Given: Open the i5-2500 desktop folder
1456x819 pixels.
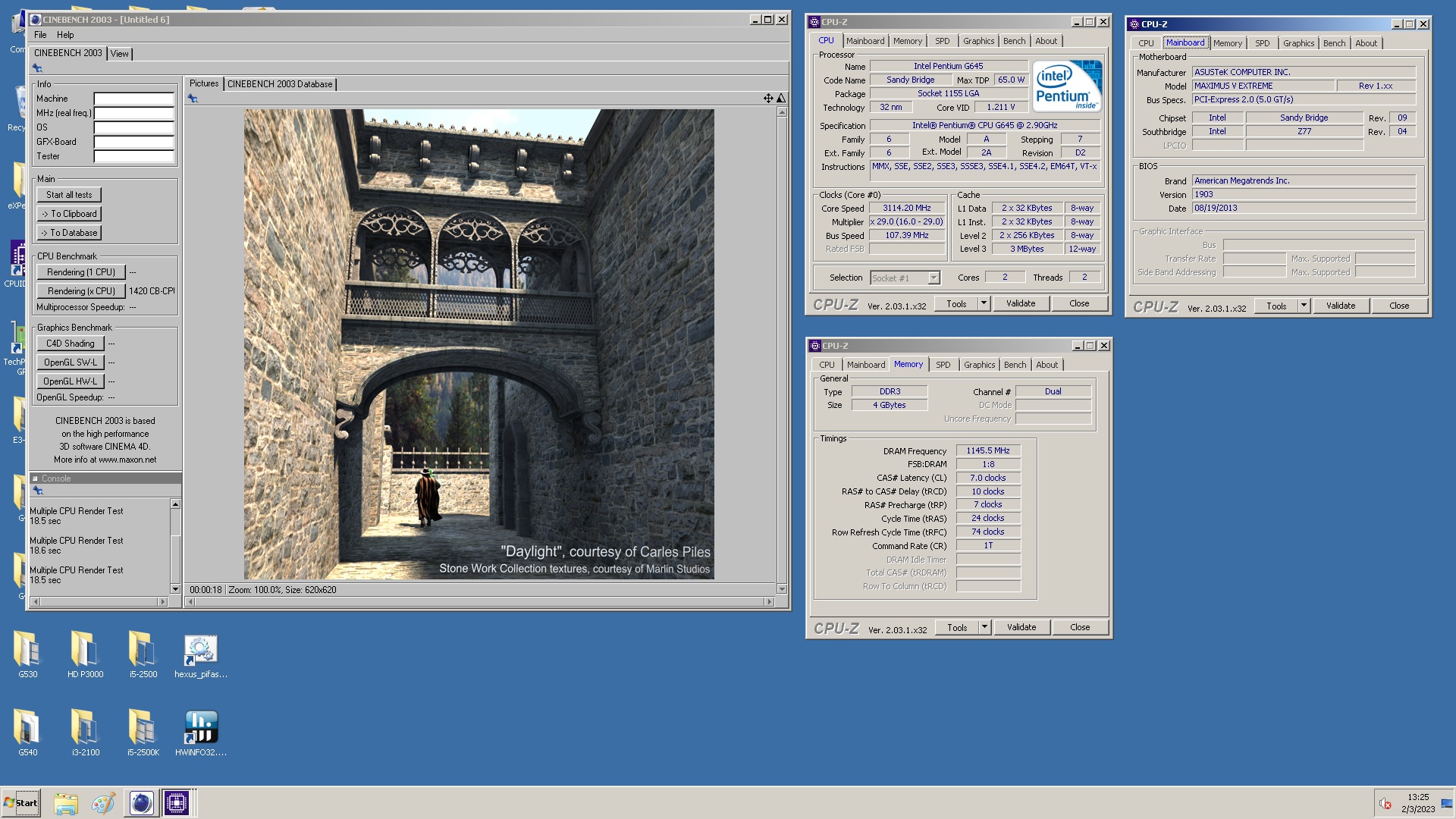Looking at the screenshot, I should (143, 654).
